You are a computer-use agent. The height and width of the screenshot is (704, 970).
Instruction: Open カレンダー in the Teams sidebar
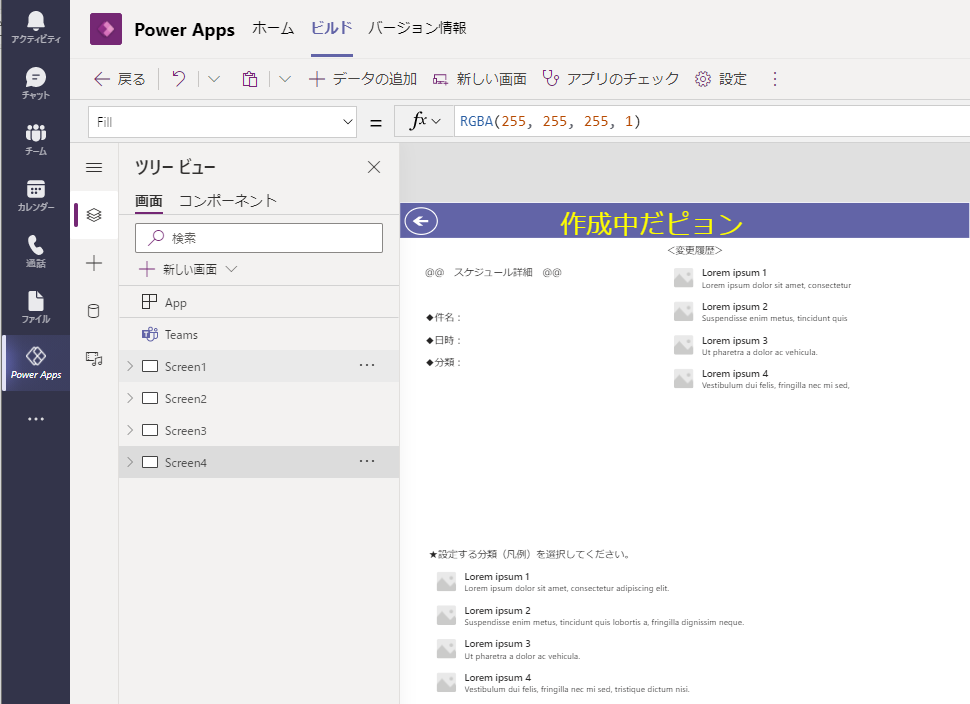(35, 197)
